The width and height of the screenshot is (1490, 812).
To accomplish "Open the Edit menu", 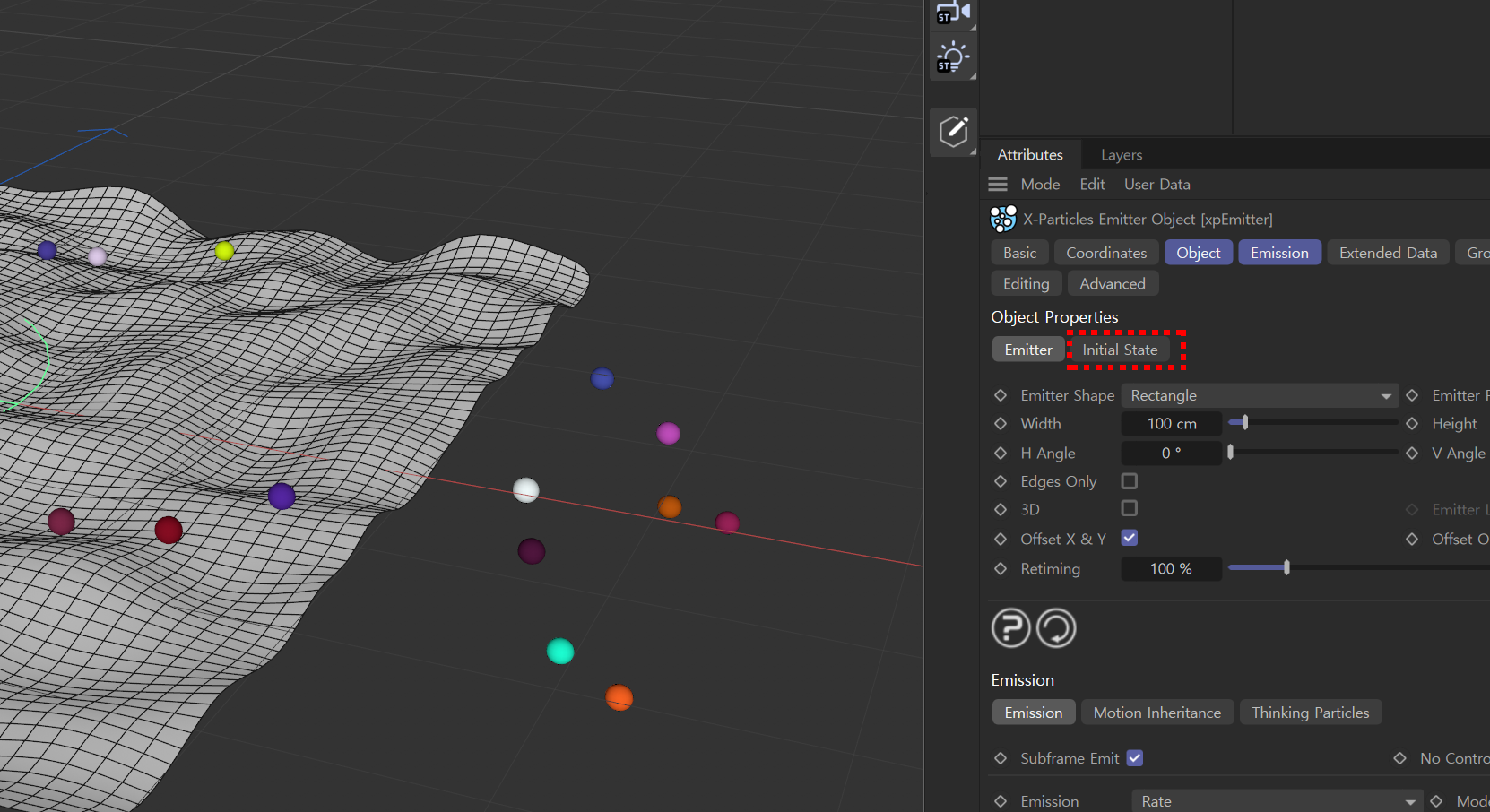I will [1092, 184].
